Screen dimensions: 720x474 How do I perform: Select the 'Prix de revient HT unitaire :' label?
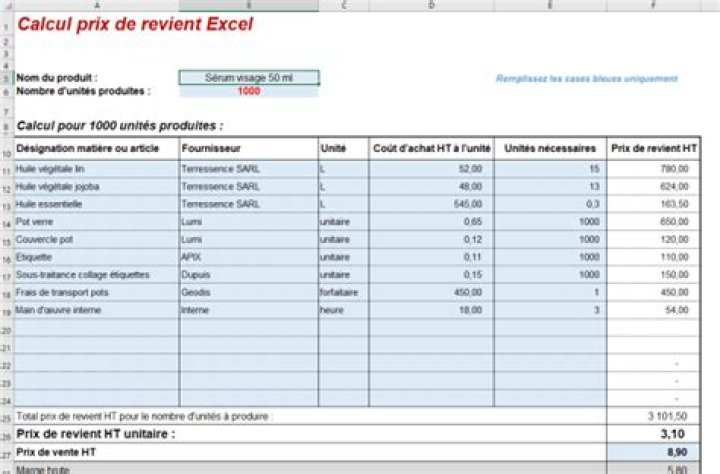[x=96, y=434]
